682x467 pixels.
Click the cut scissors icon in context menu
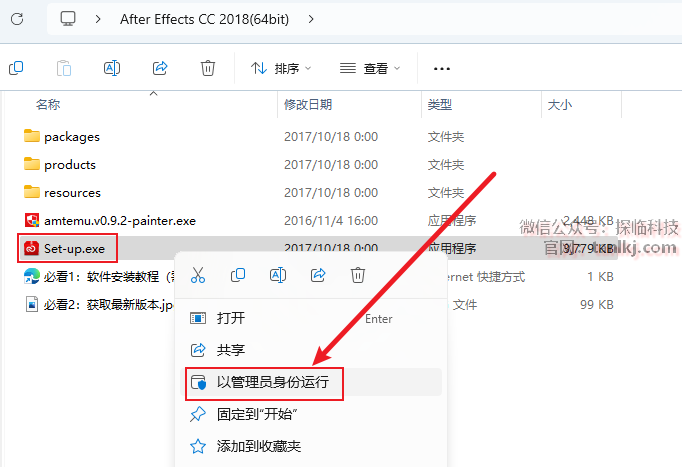click(x=198, y=275)
